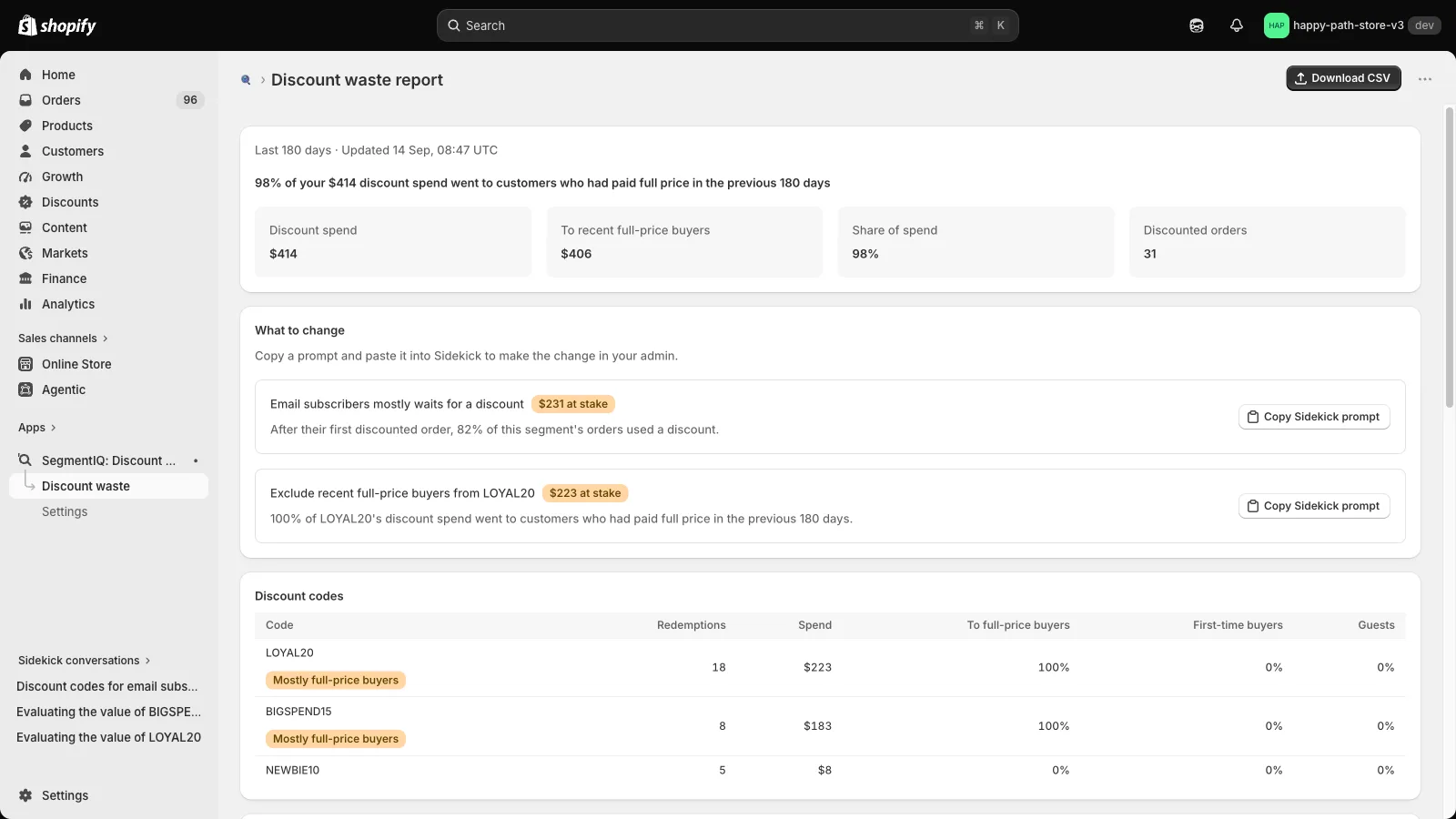Viewport: 1456px width, 819px height.
Task: Expand the Sales channels section
Action: coord(63,339)
